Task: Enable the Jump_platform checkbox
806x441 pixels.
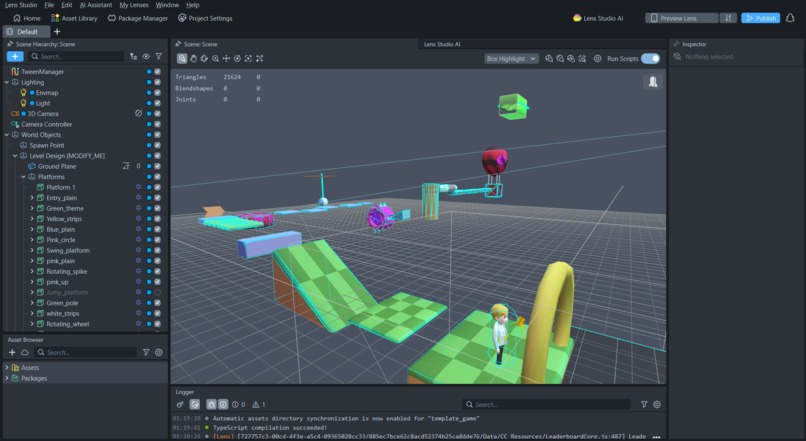Action: coord(158,292)
